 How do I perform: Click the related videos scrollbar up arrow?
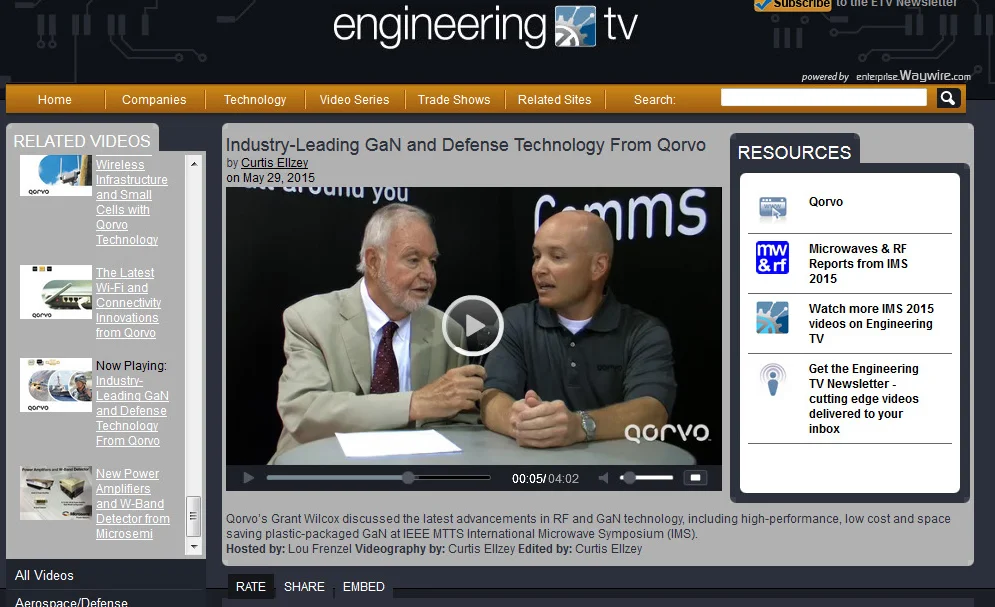point(194,164)
